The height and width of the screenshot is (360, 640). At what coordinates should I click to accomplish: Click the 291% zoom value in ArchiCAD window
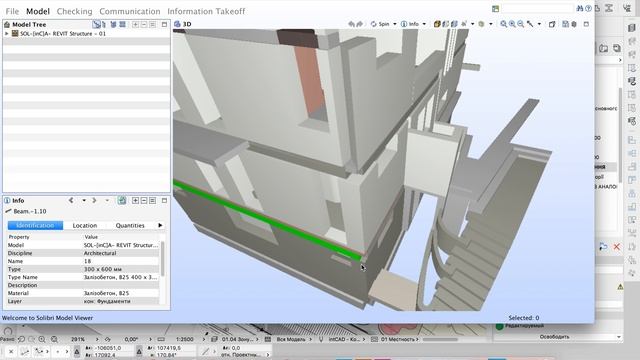pyautogui.click(x=78, y=339)
